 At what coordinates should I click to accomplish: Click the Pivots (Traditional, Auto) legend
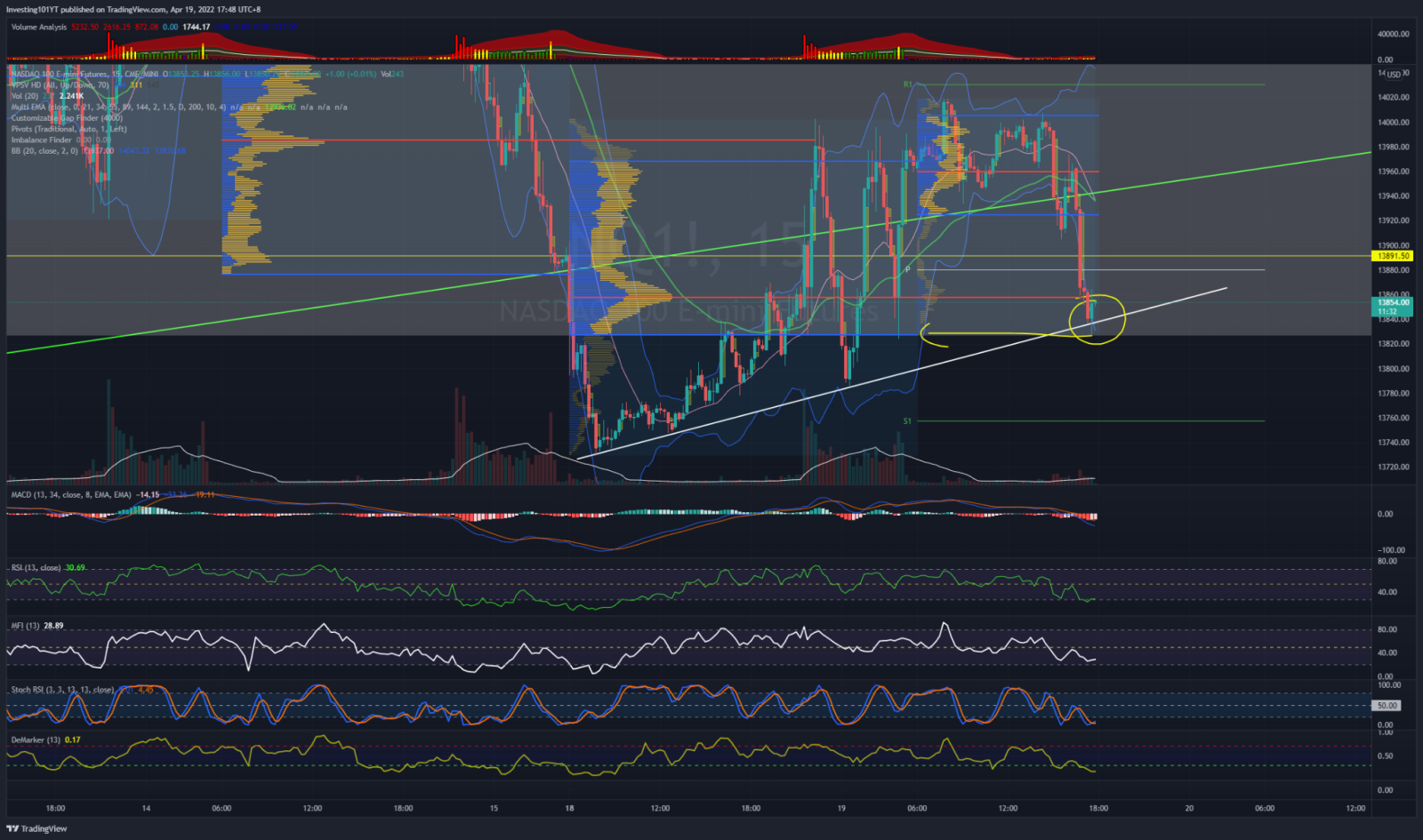(68, 129)
